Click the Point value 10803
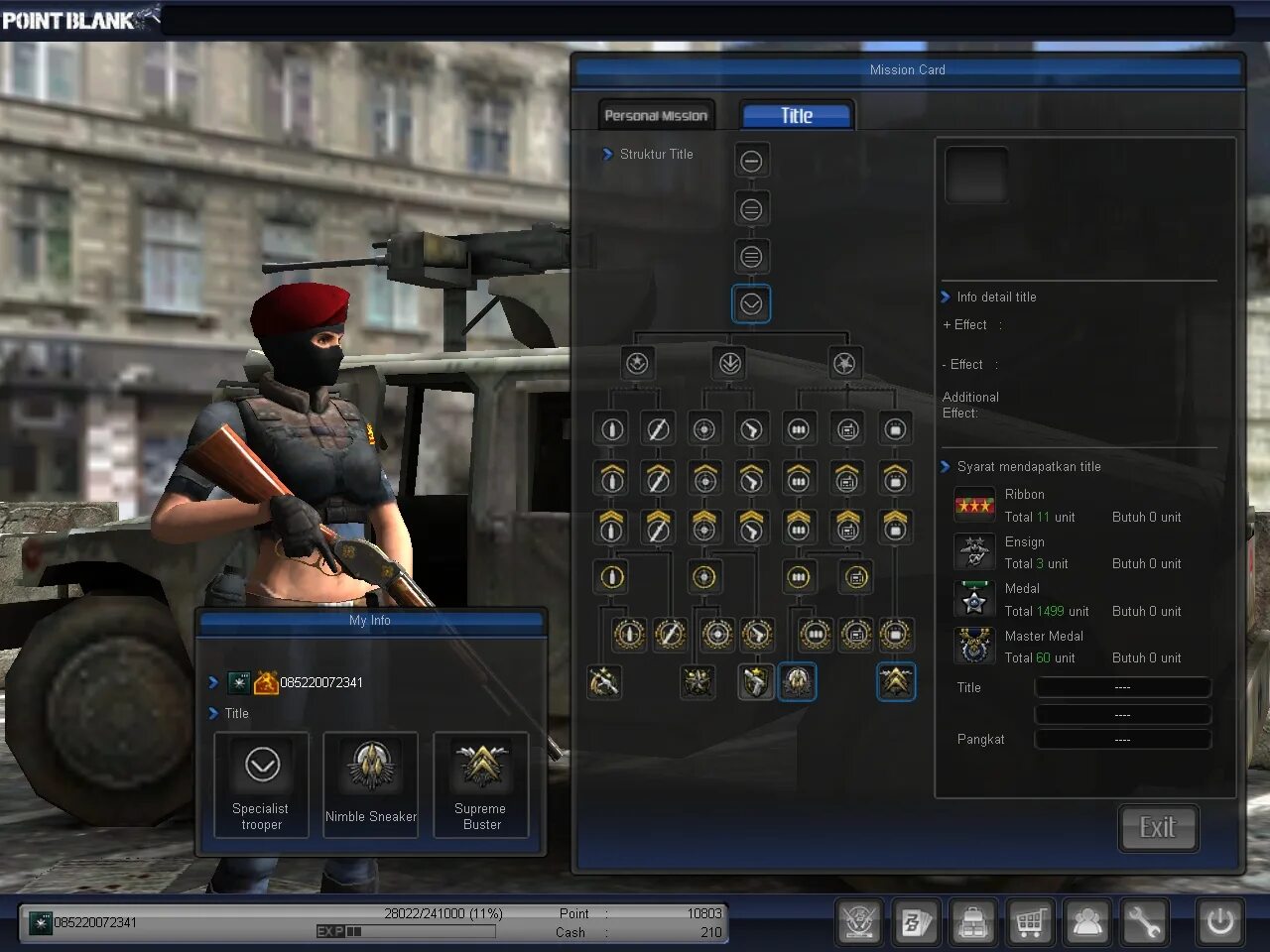Viewport: 1270px width, 952px height. click(704, 913)
